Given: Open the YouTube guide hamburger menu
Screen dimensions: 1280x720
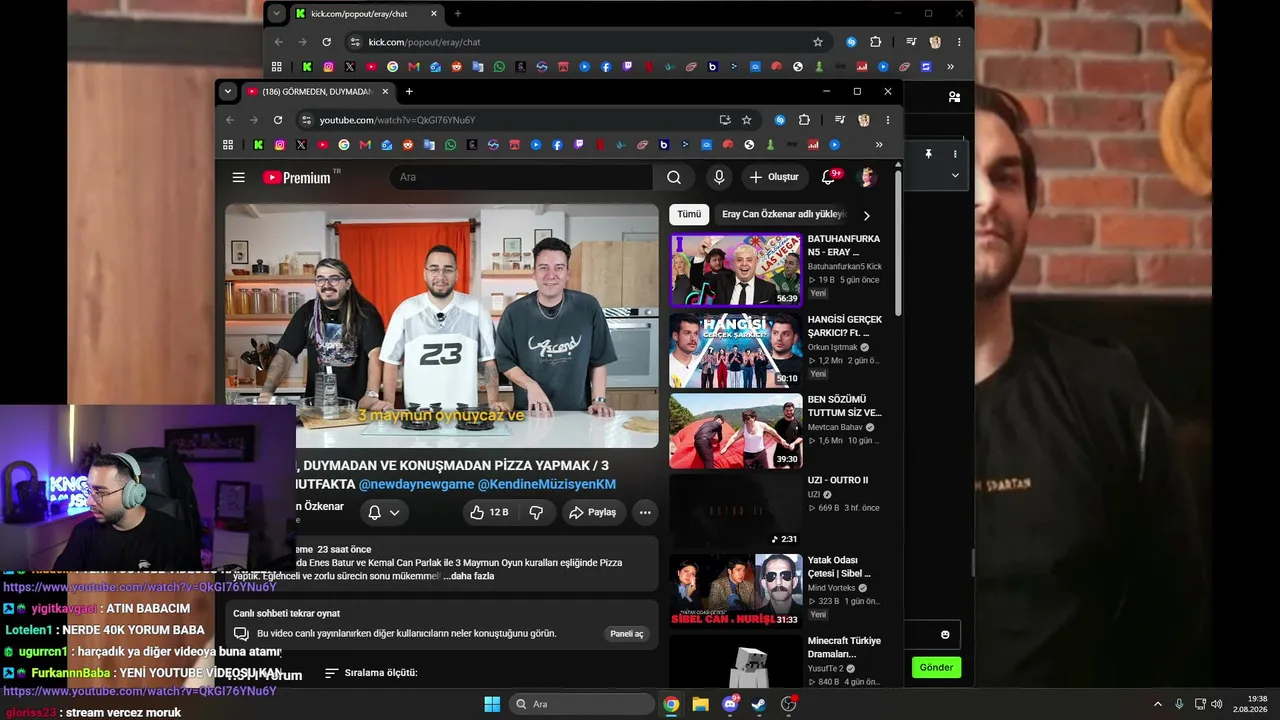Looking at the screenshot, I should pos(238,177).
